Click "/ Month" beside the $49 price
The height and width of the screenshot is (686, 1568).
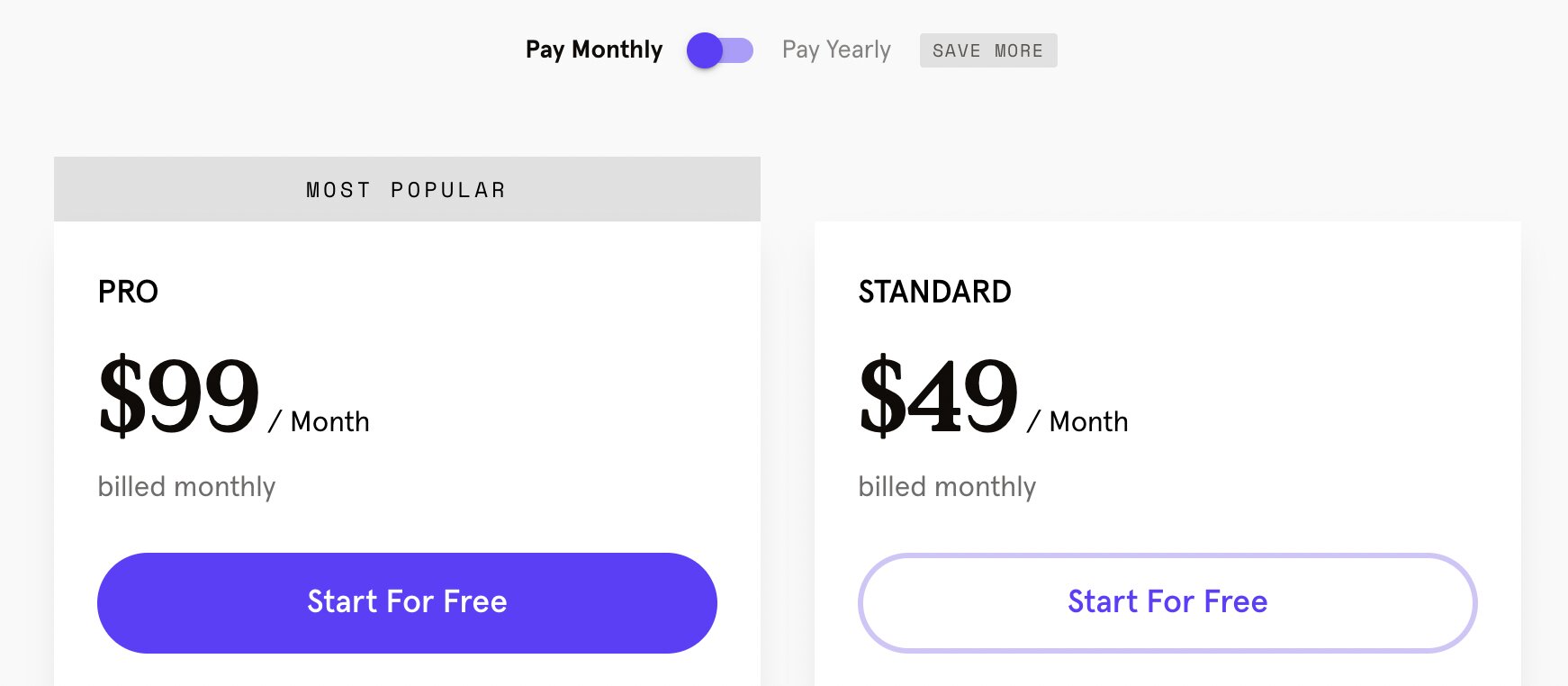1078,421
